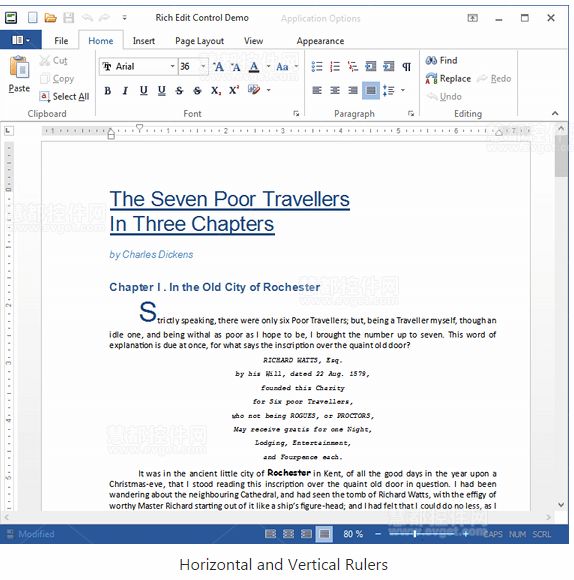Image resolution: width=574 pixels, height=580 pixels.
Task: Increase the paragraph indent
Action: [x=389, y=67]
